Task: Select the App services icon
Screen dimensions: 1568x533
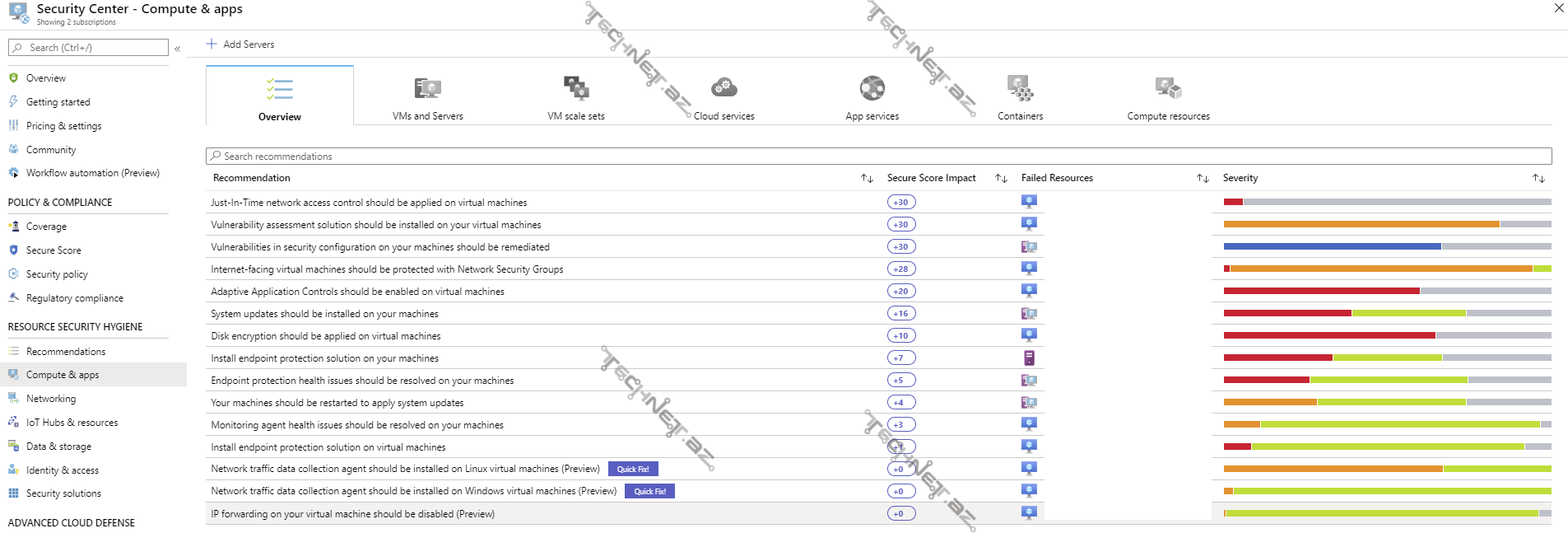Action: (872, 88)
